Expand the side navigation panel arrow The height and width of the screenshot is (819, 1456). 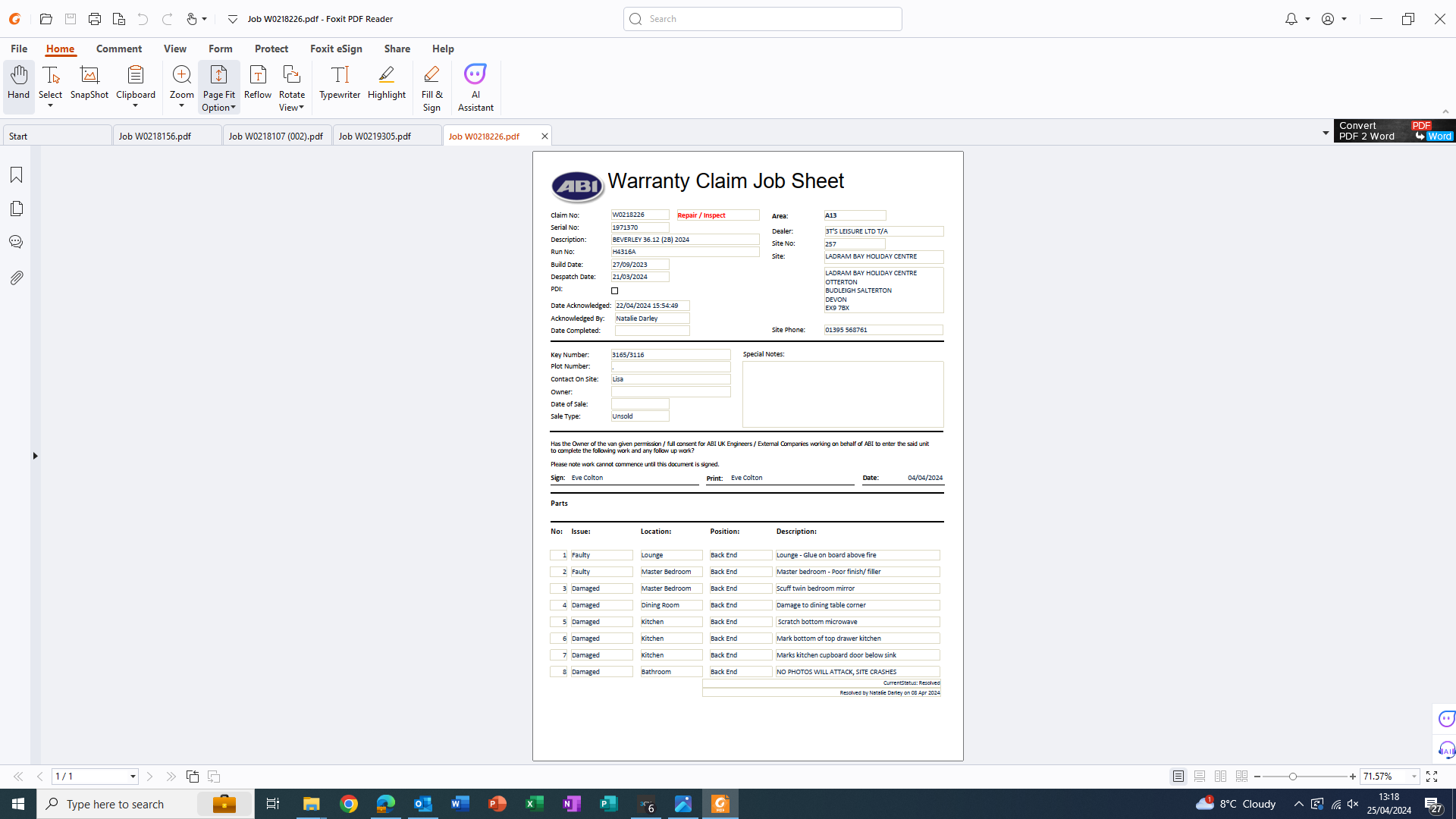tap(35, 456)
